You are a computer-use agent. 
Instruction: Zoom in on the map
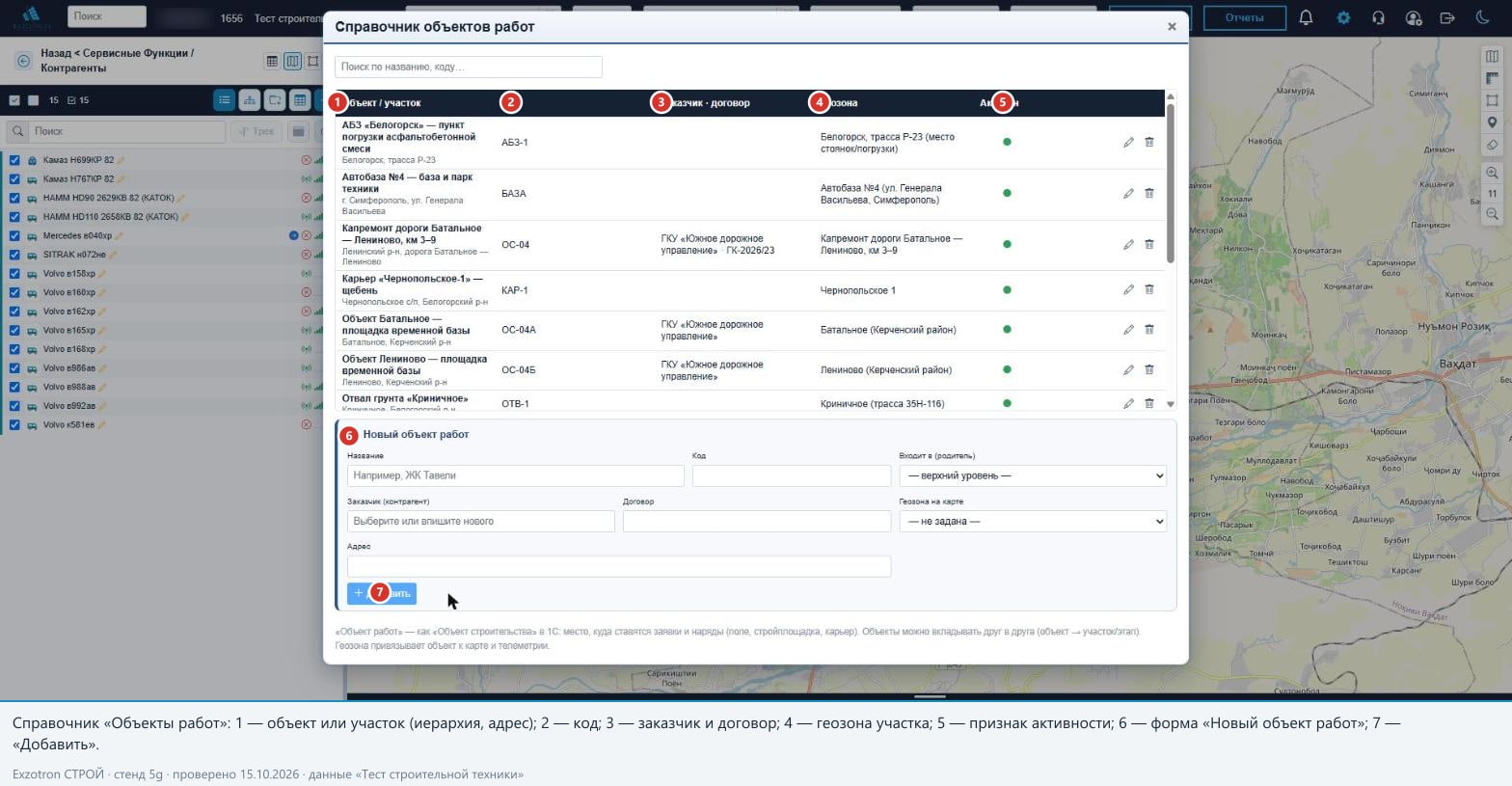(x=1492, y=174)
